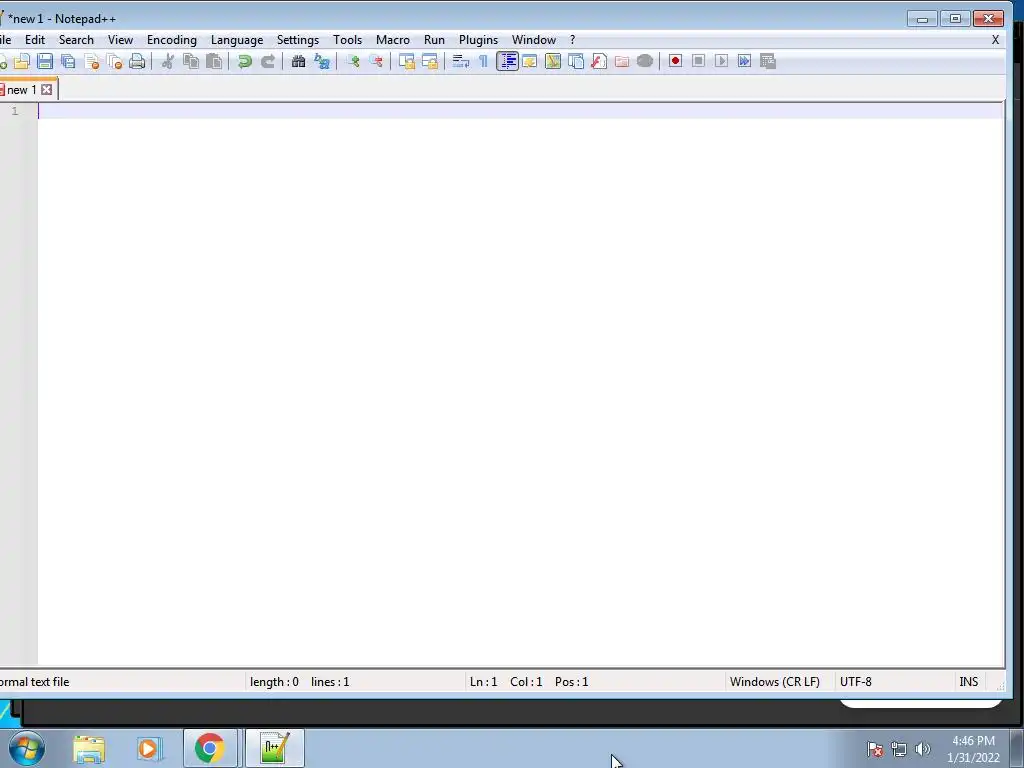Click the Redo arrow icon
Screen dimensions: 1024x768
coord(268,61)
